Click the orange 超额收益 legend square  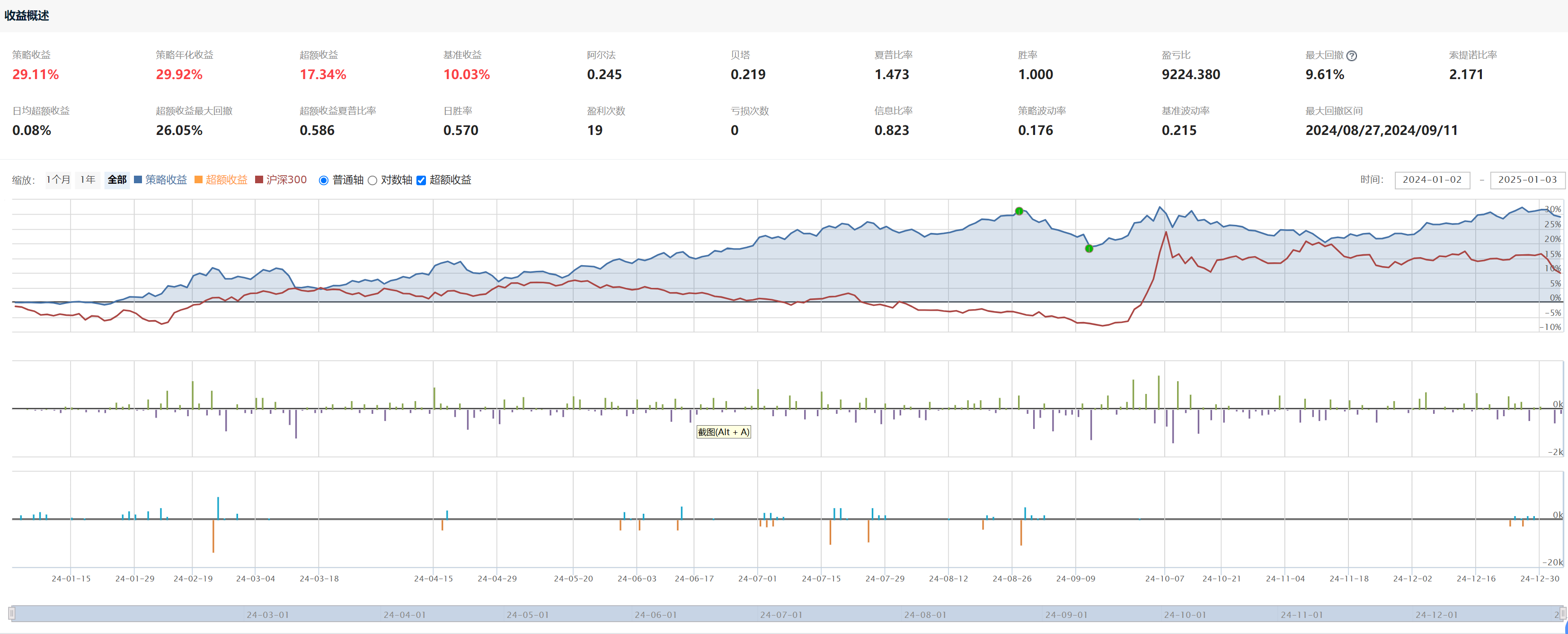(198, 179)
